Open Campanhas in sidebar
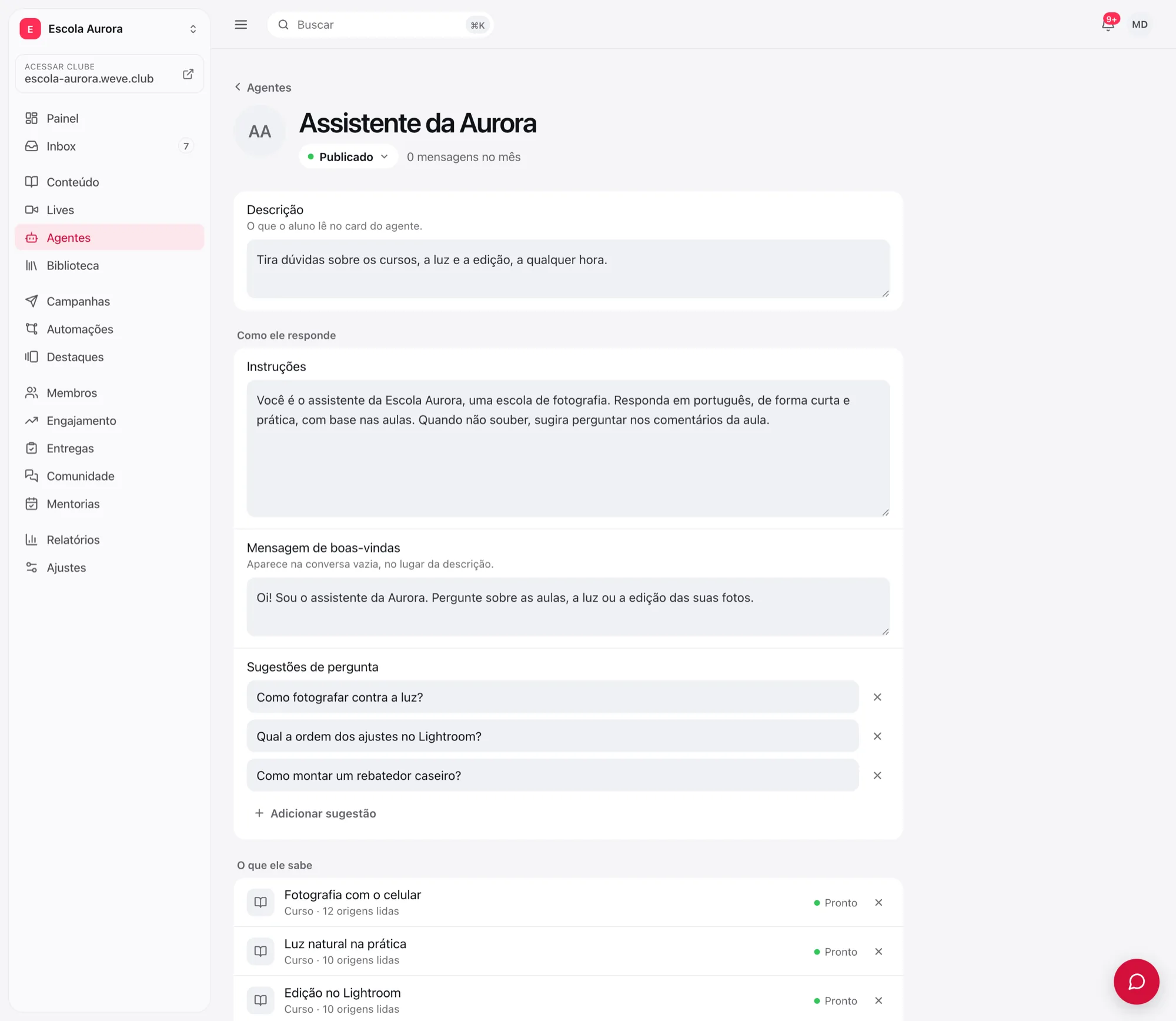 (109, 302)
